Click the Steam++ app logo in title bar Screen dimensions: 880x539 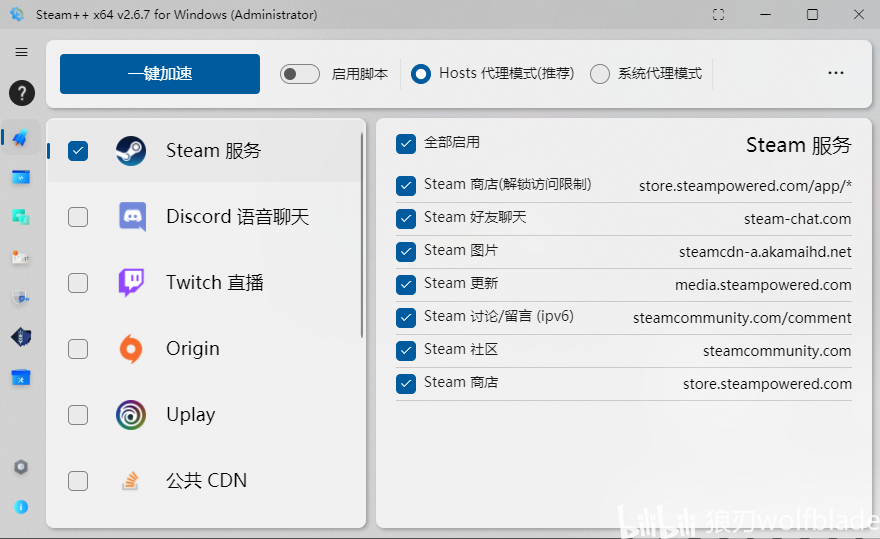17,14
